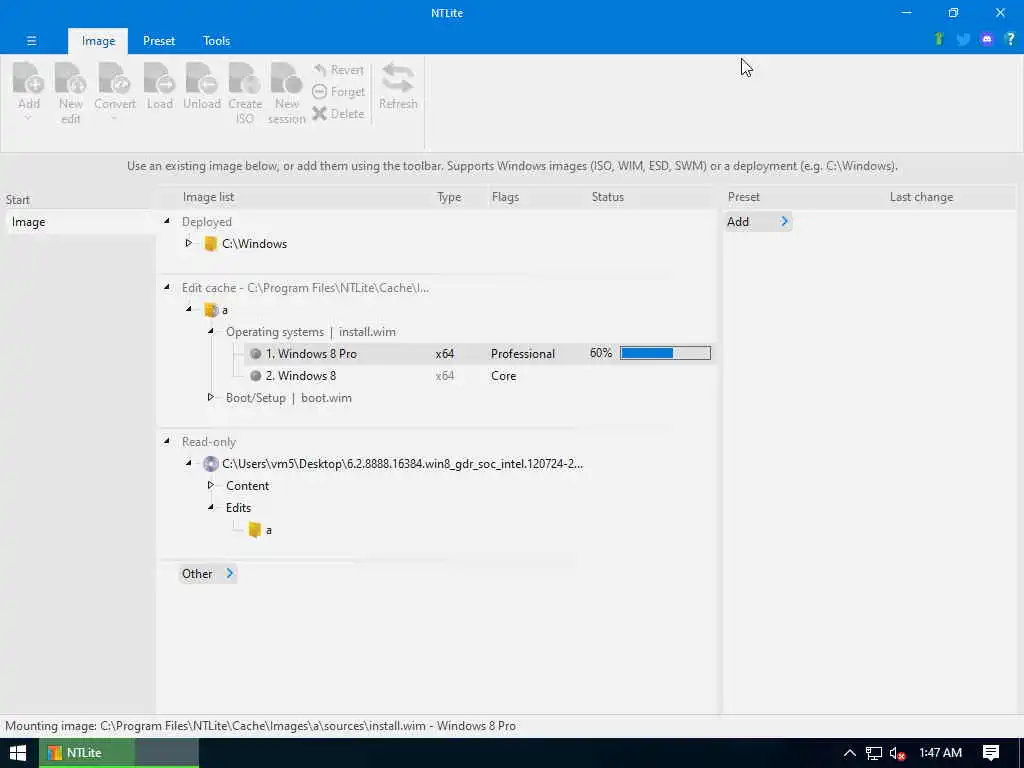The width and height of the screenshot is (1024, 768).
Task: Open the hamburger menu in title bar
Action: (x=31, y=40)
